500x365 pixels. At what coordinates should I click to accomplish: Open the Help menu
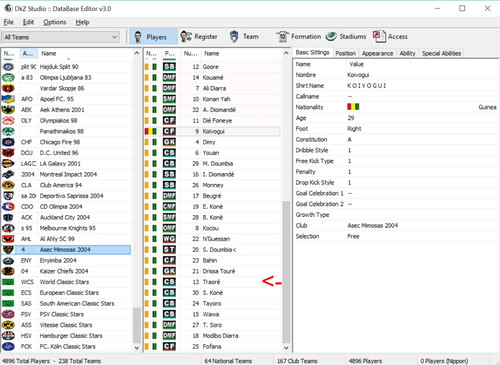(82, 22)
